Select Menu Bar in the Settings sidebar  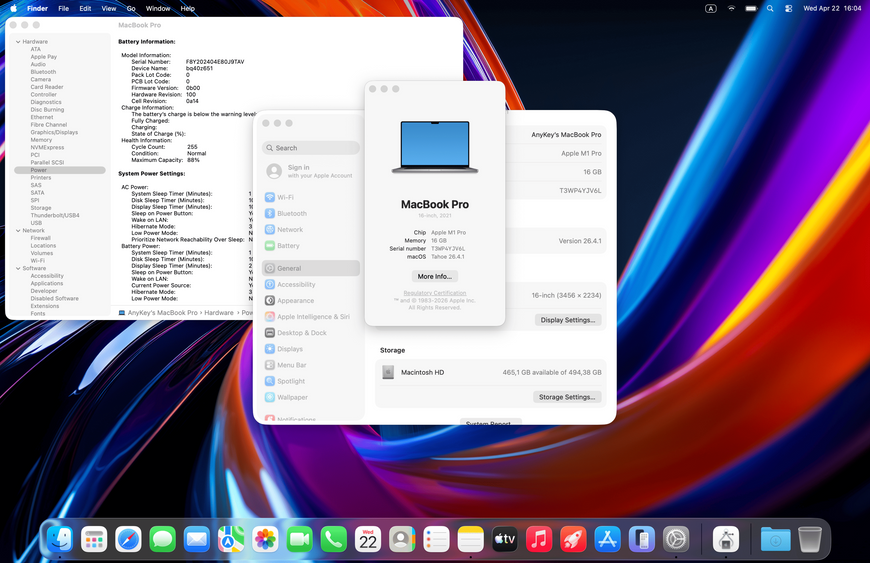311,365
